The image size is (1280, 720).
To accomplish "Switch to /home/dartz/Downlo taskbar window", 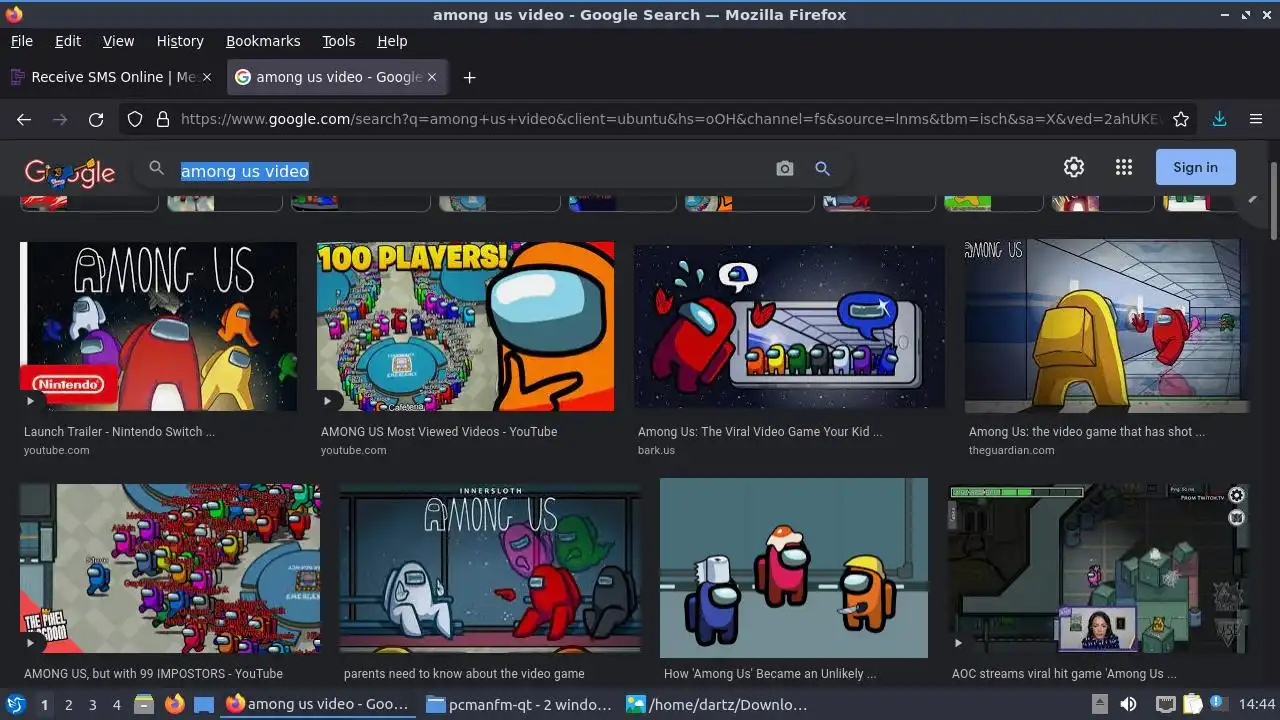I will tap(718, 705).
